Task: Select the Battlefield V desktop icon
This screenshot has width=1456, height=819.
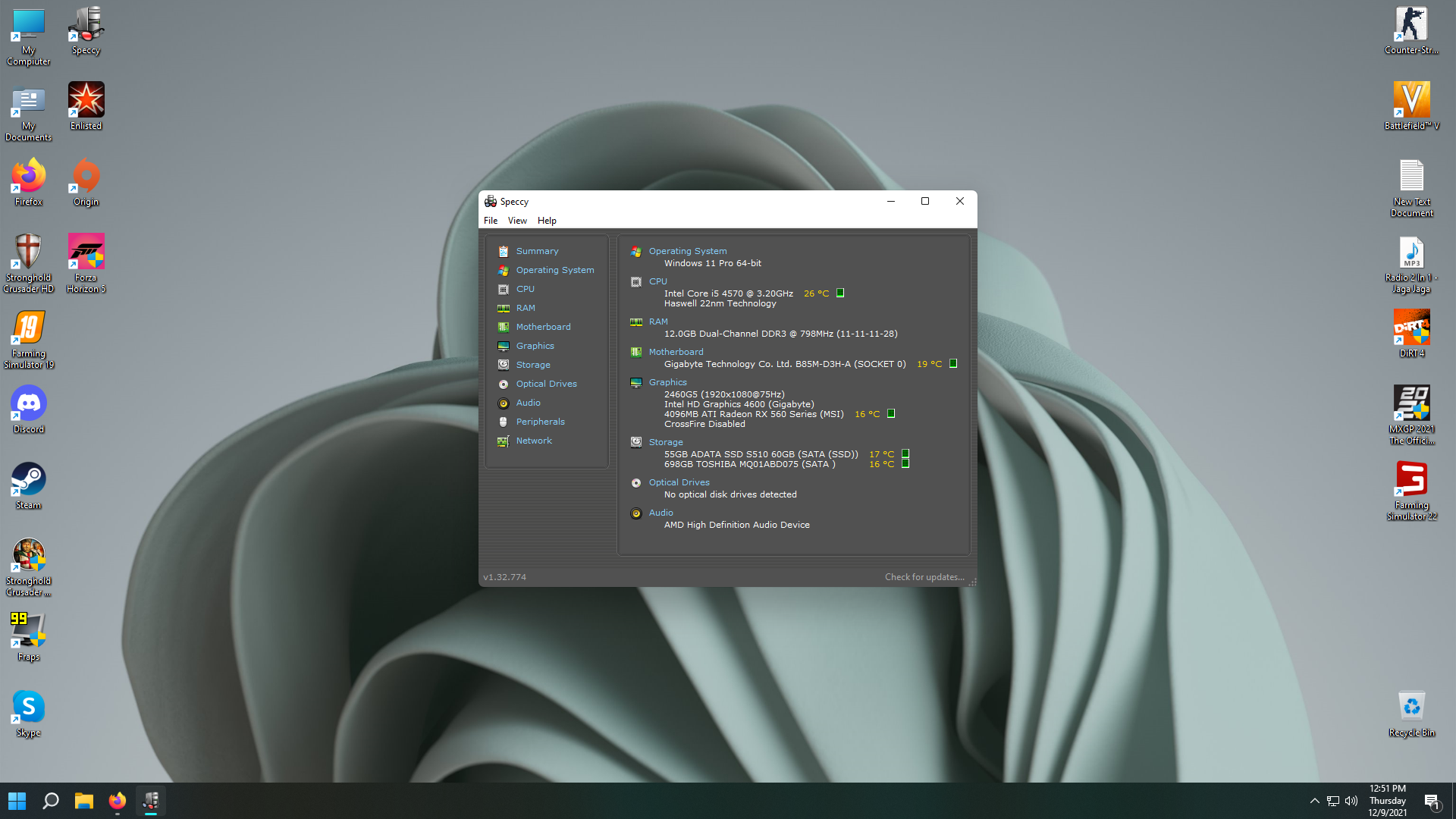Action: coord(1411,106)
